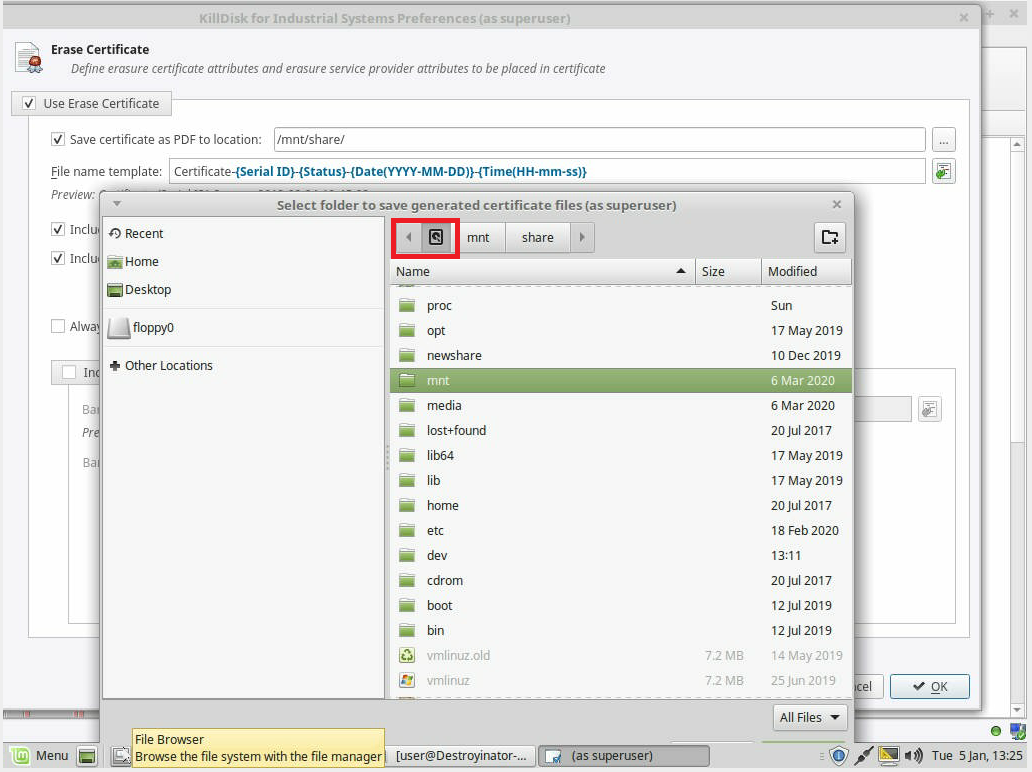Viewport: 1032px width, 772px height.
Task: Click the show desktop taskbar icon
Action: coord(87,756)
